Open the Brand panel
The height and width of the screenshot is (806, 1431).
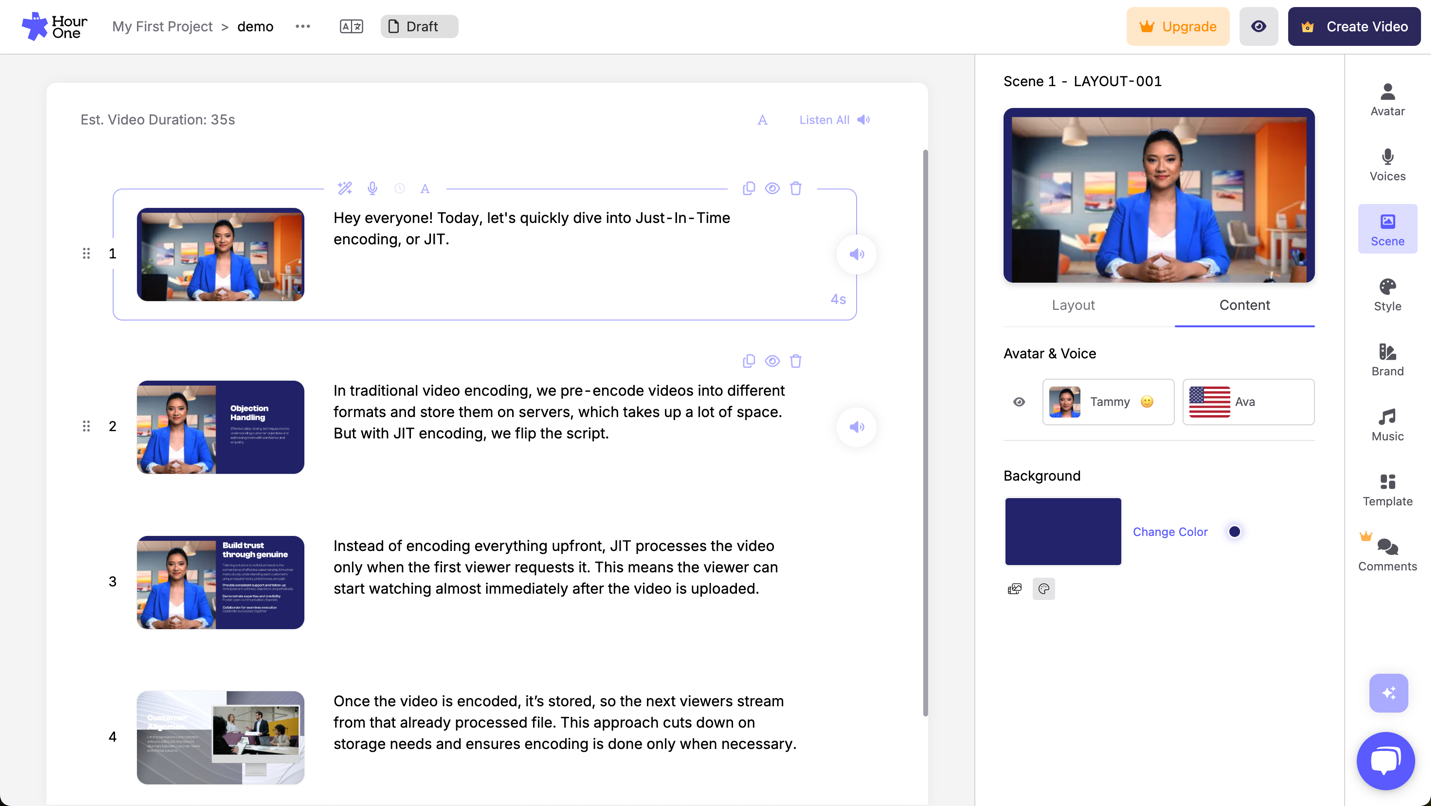coord(1387,359)
